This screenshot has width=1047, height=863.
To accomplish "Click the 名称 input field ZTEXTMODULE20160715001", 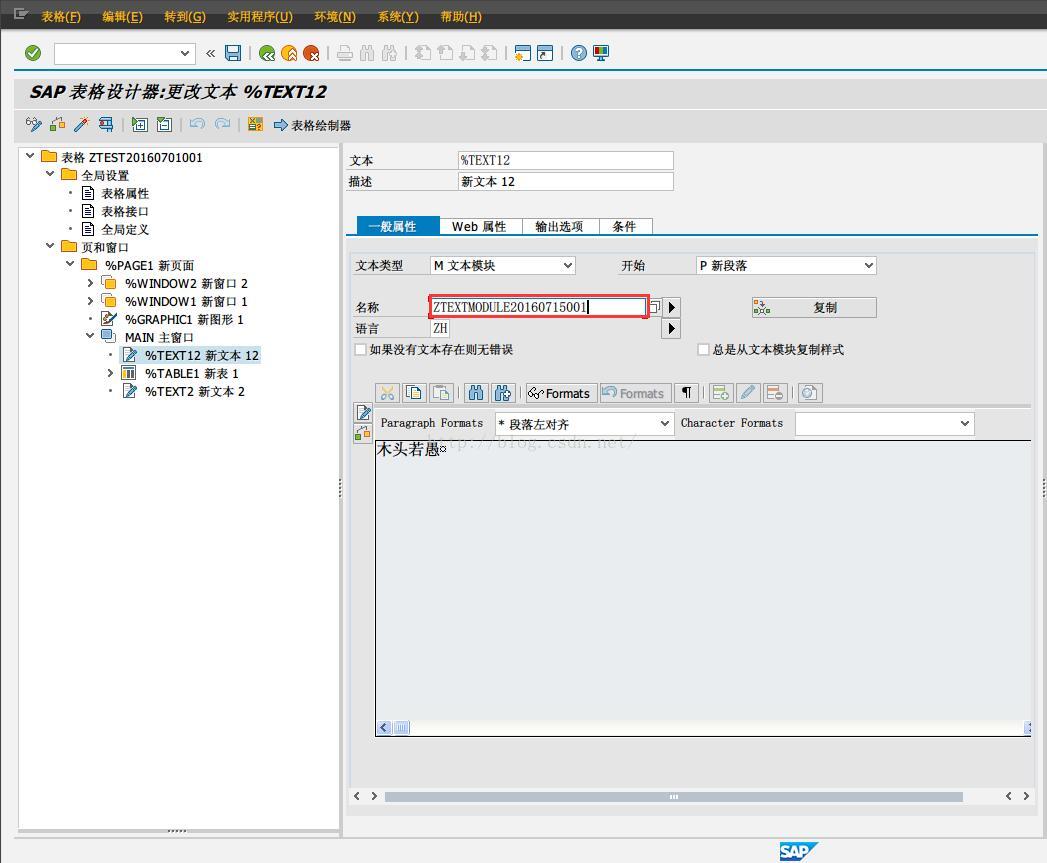I will (538, 307).
